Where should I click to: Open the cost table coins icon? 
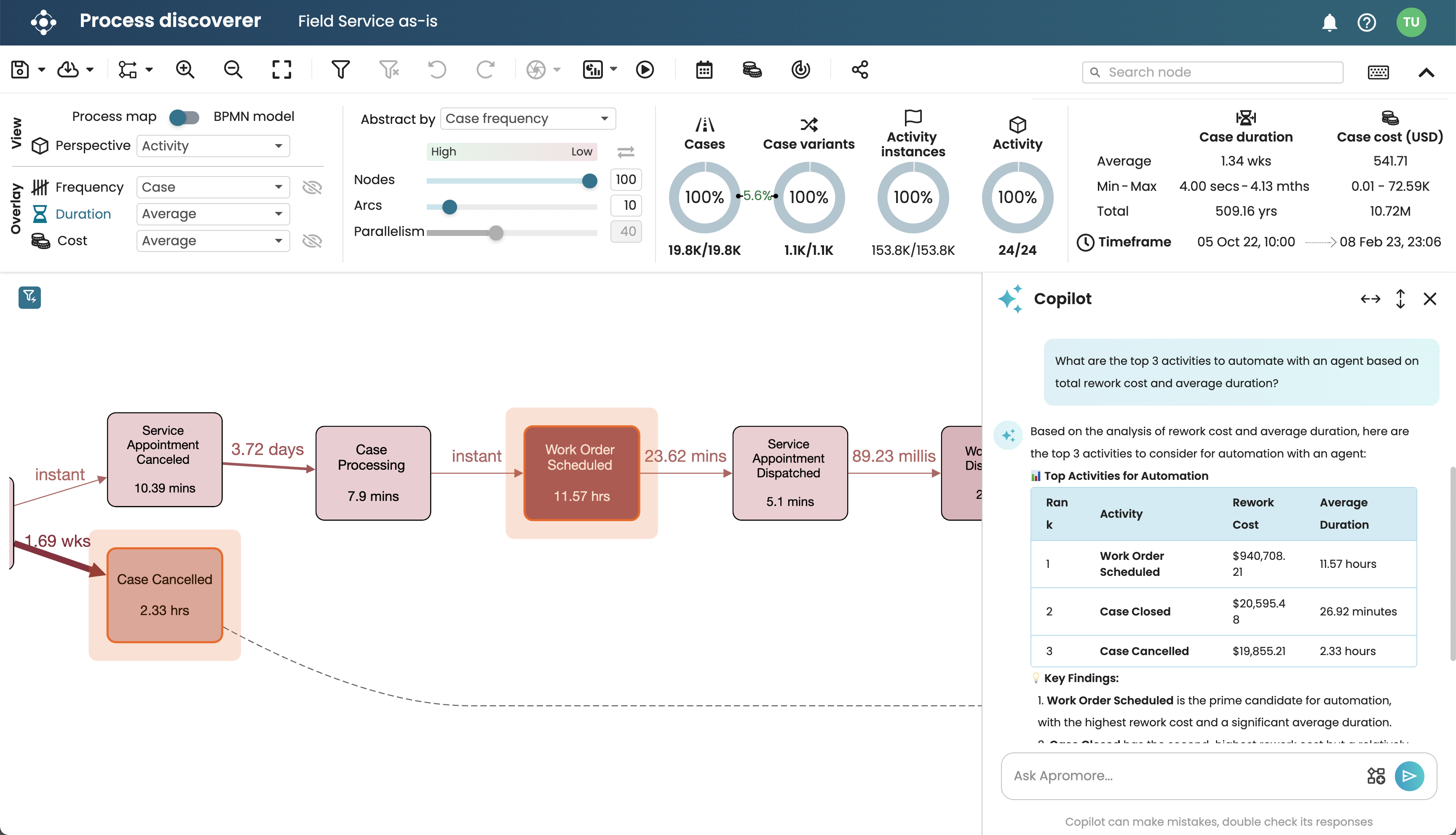click(752, 70)
